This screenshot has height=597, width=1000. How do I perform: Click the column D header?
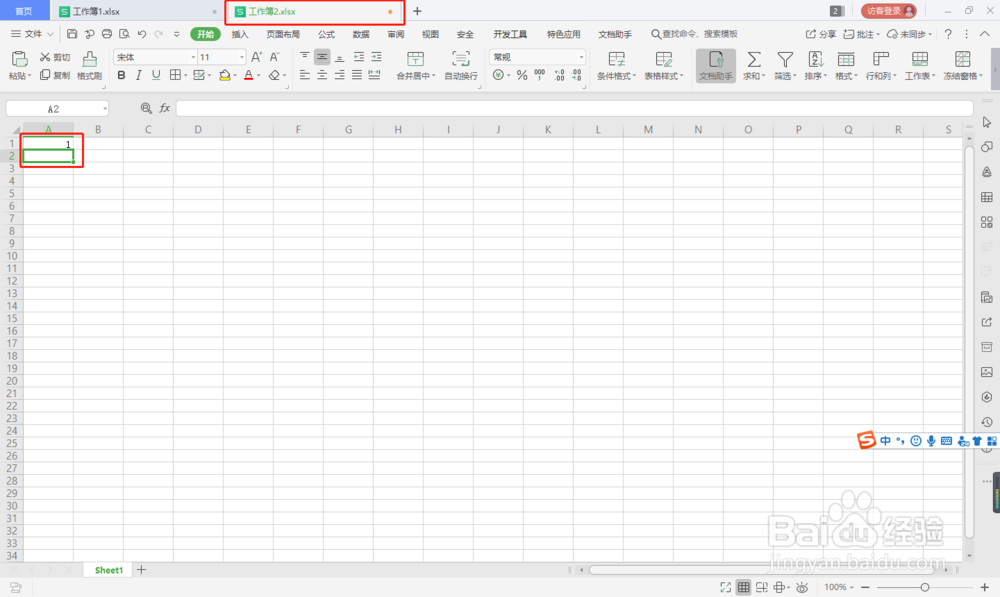198,129
